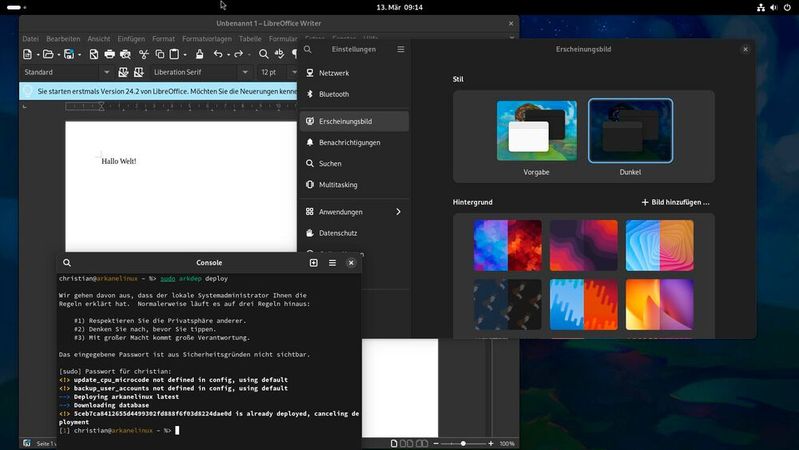
Task: Toggle print preview in Writer toolbar
Action: click(x=125, y=54)
